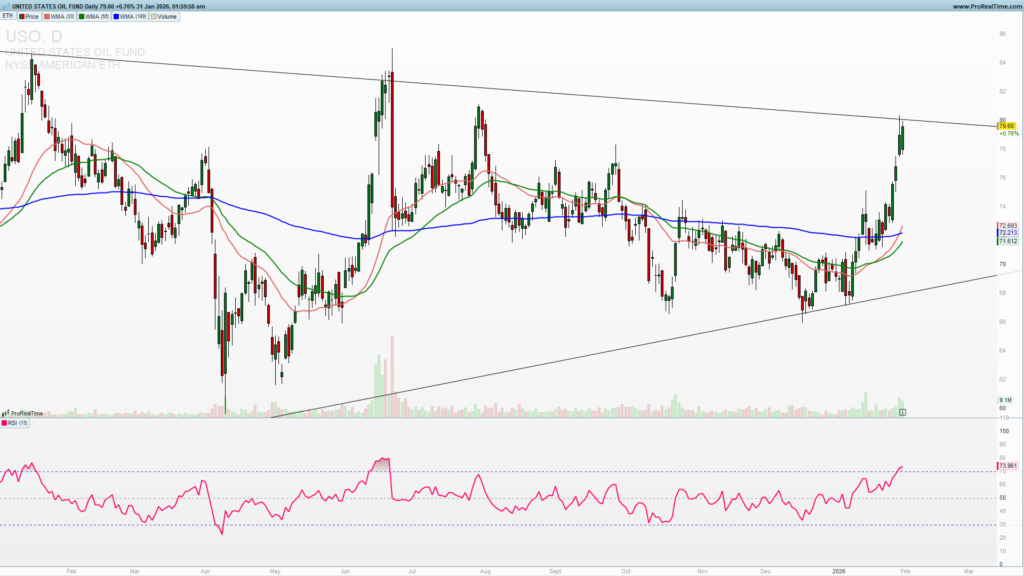The width and height of the screenshot is (1024, 576).
Task: Click the info icon below the volume bars
Action: click(x=903, y=410)
